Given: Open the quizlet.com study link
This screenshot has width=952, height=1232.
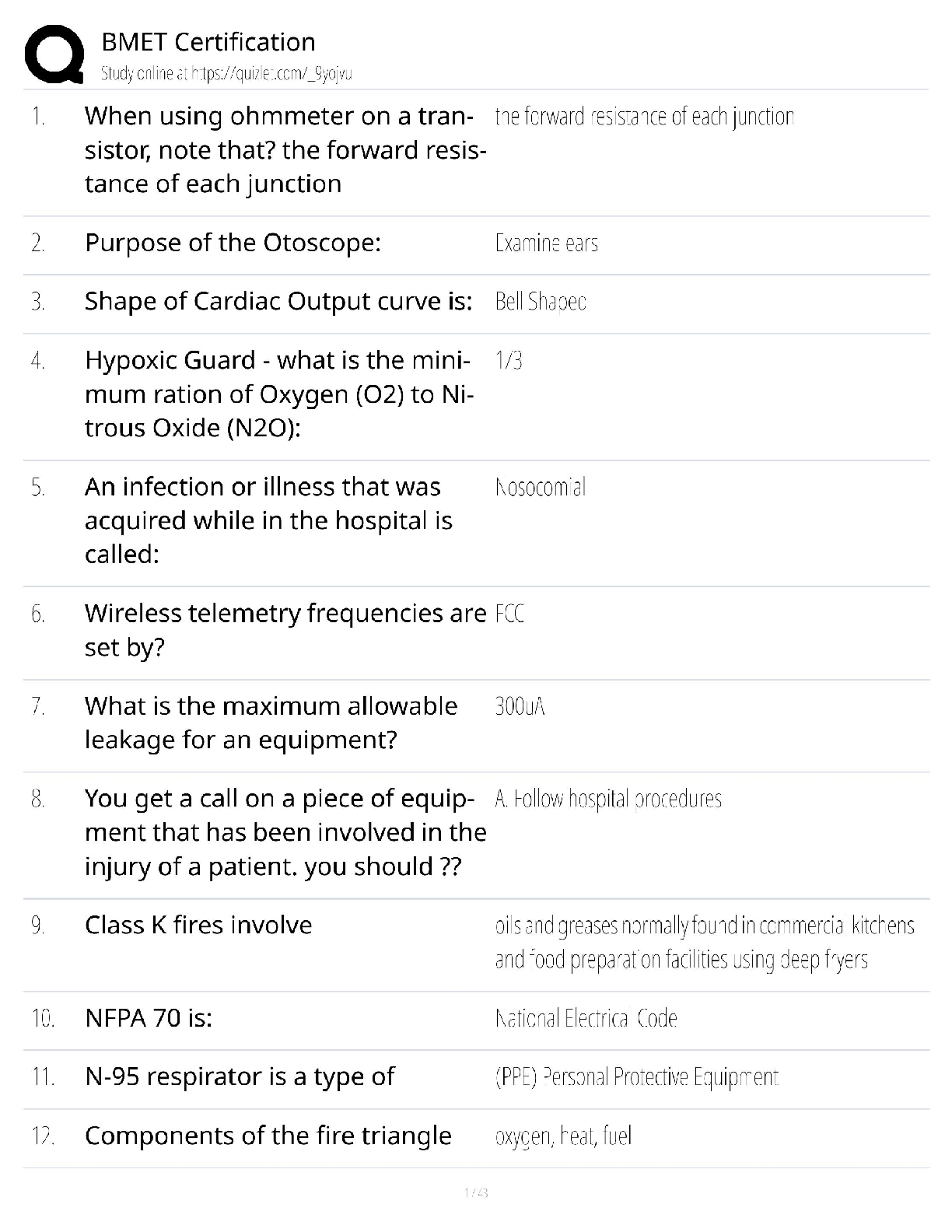Looking at the screenshot, I should coord(226,74).
